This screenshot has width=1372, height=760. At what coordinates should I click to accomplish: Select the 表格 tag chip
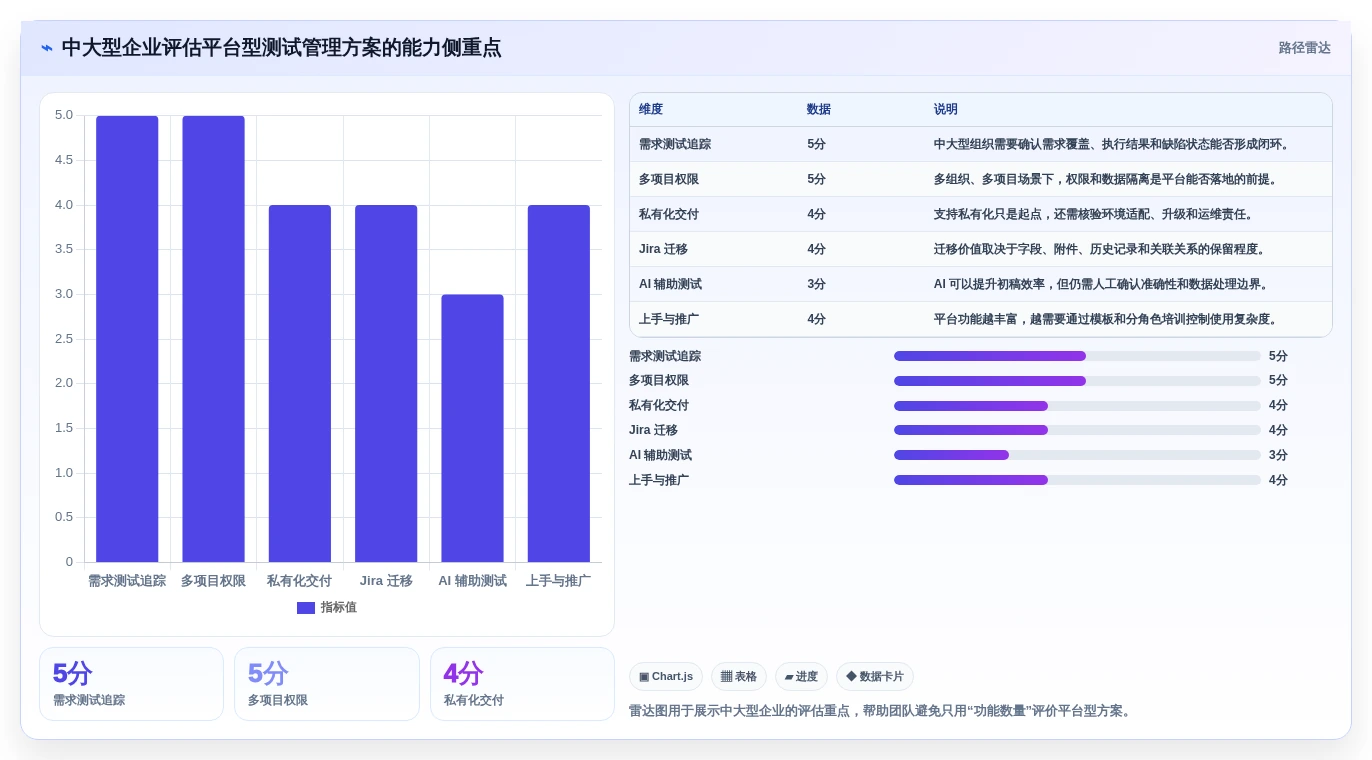(739, 677)
